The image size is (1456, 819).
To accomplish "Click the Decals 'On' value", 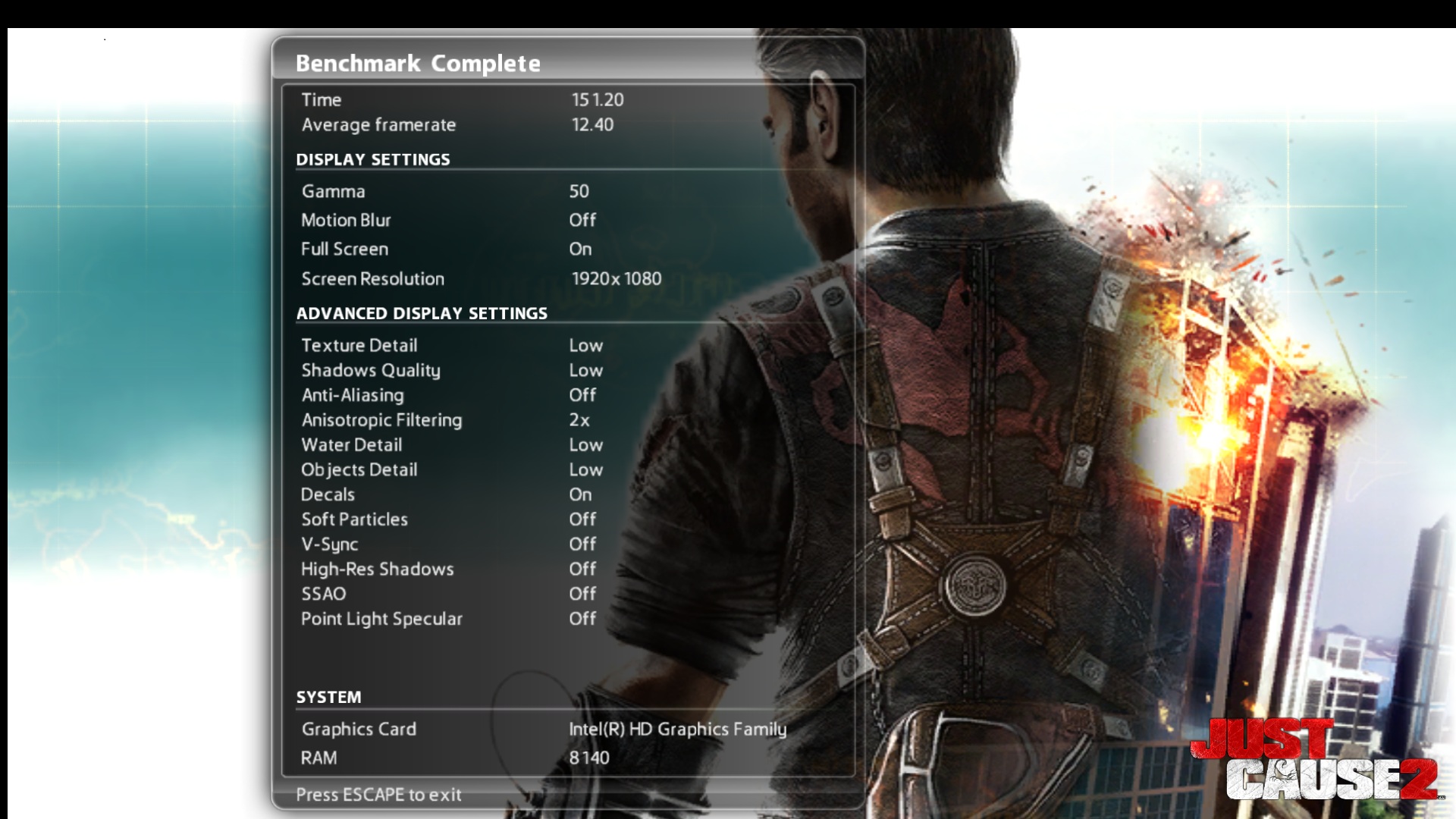I will click(580, 494).
